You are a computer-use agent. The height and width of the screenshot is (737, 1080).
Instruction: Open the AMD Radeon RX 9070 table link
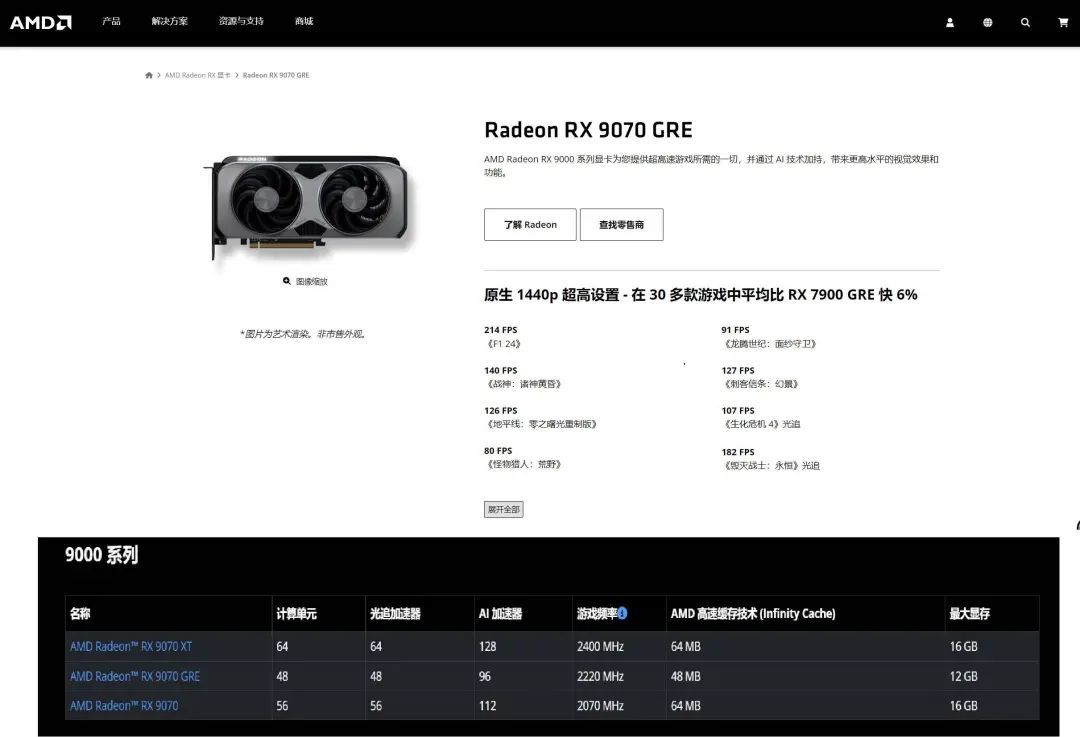tap(124, 706)
